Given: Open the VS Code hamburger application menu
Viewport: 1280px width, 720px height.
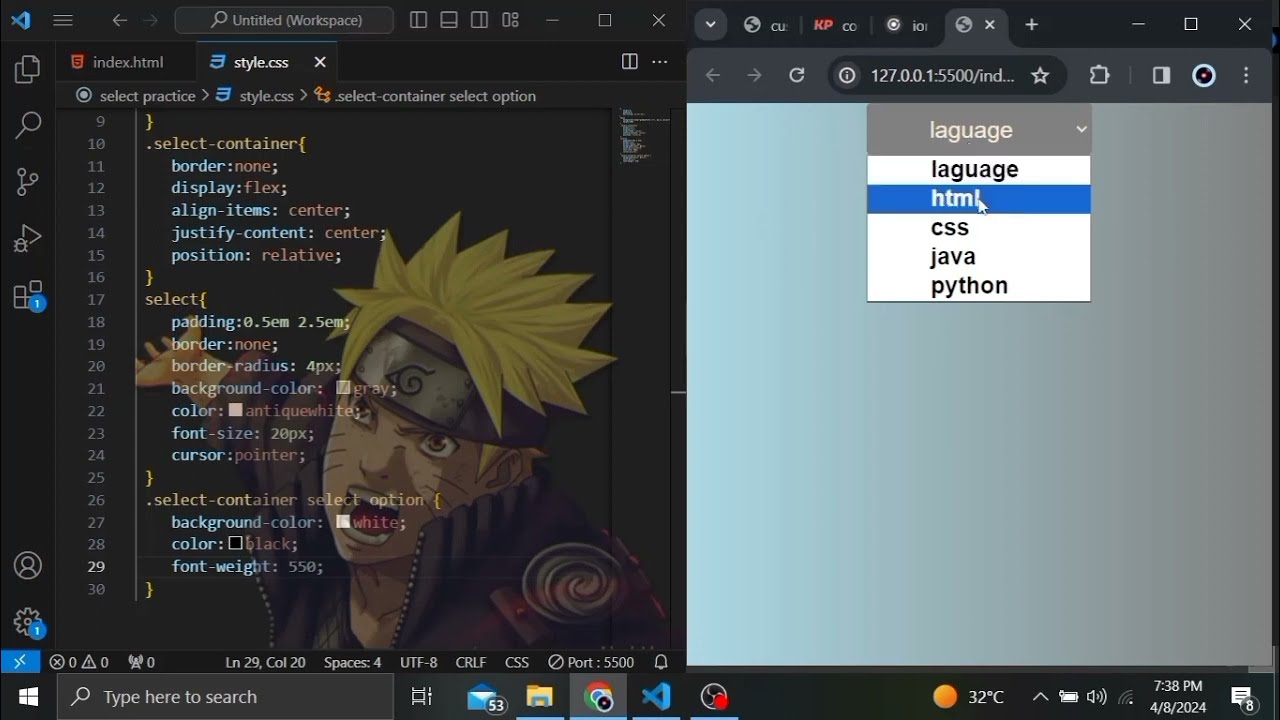Looking at the screenshot, I should [x=62, y=21].
